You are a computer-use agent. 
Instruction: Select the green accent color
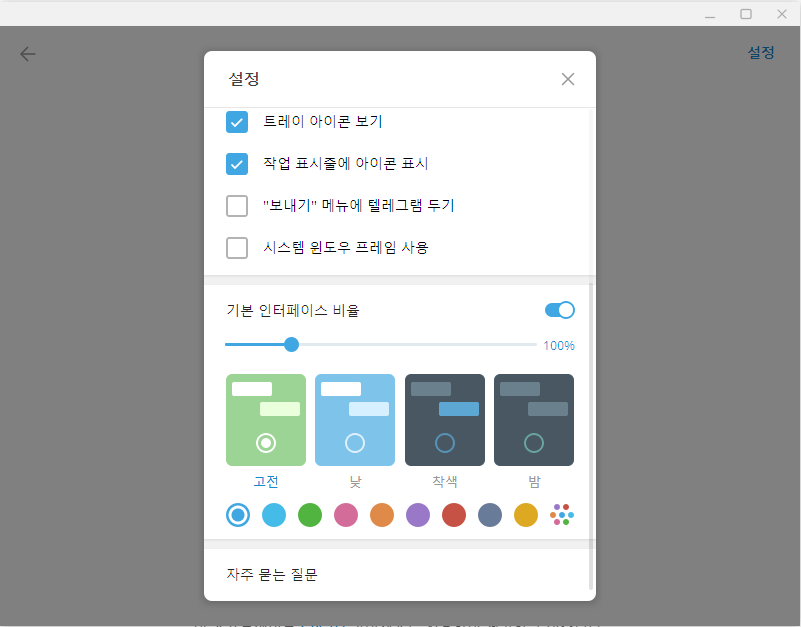pos(310,515)
